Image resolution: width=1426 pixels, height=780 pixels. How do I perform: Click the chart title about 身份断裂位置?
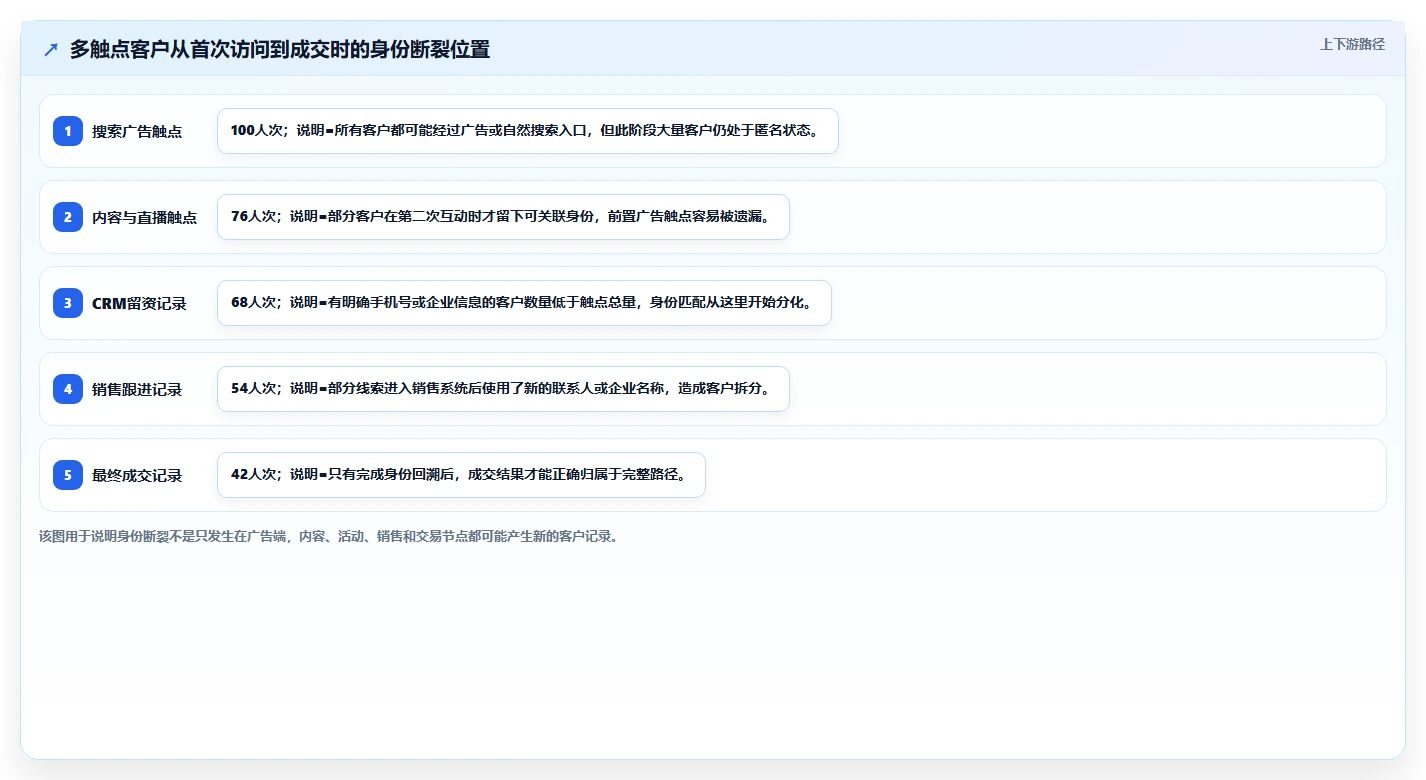[x=280, y=49]
